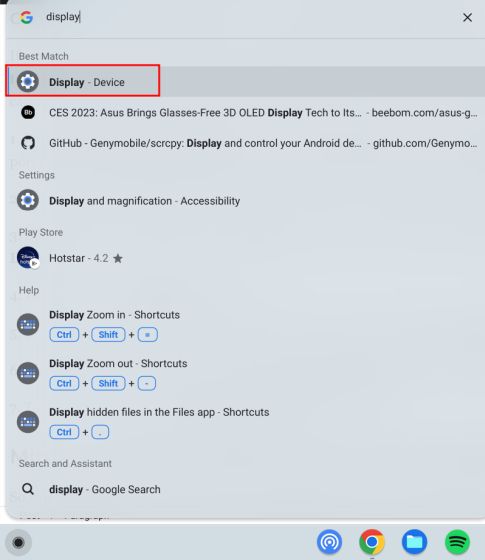Select the Display Zoom in shortcut result
The image size is (485, 560).
245,325
